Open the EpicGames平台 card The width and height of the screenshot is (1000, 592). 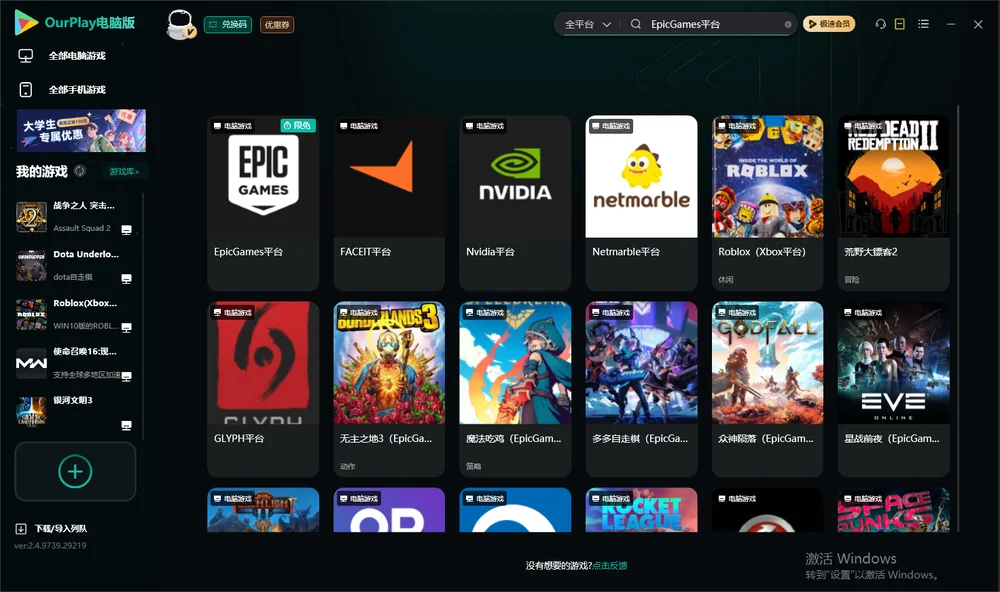(x=263, y=203)
